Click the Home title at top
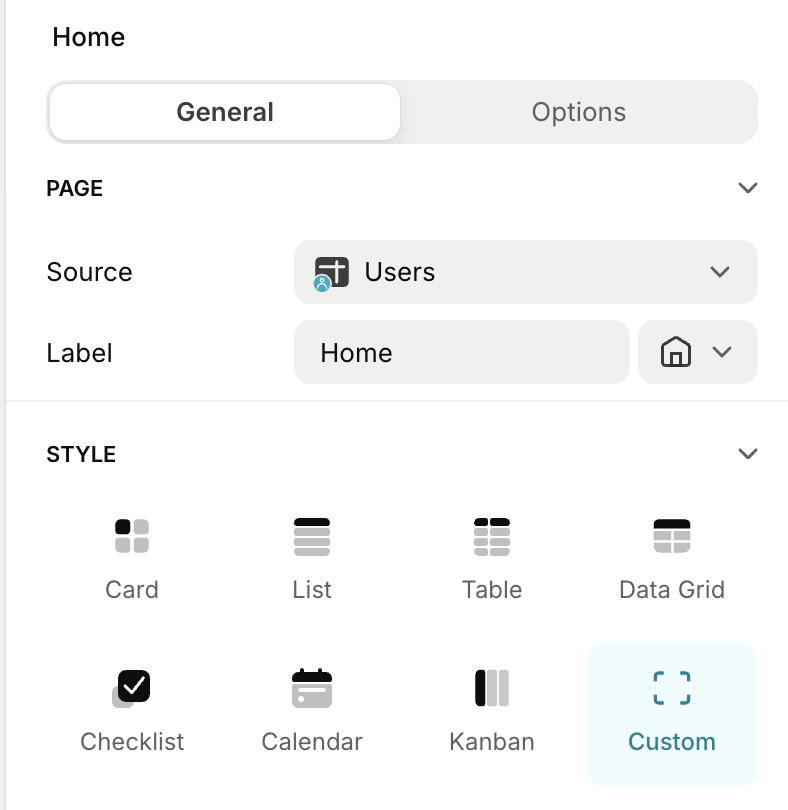The height and width of the screenshot is (810, 788). [89, 38]
